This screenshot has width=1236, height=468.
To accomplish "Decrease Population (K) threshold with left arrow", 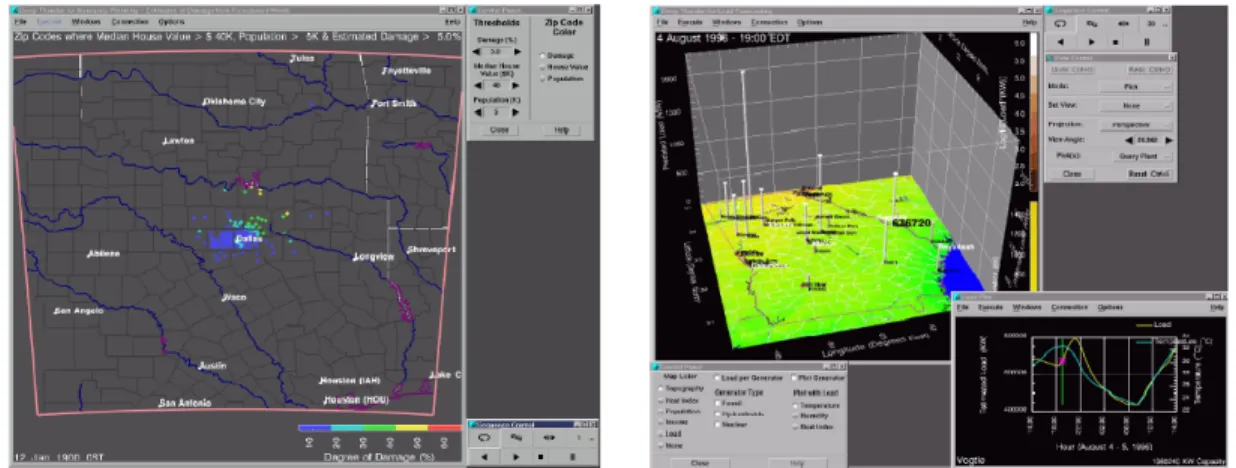I will pyautogui.click(x=478, y=112).
